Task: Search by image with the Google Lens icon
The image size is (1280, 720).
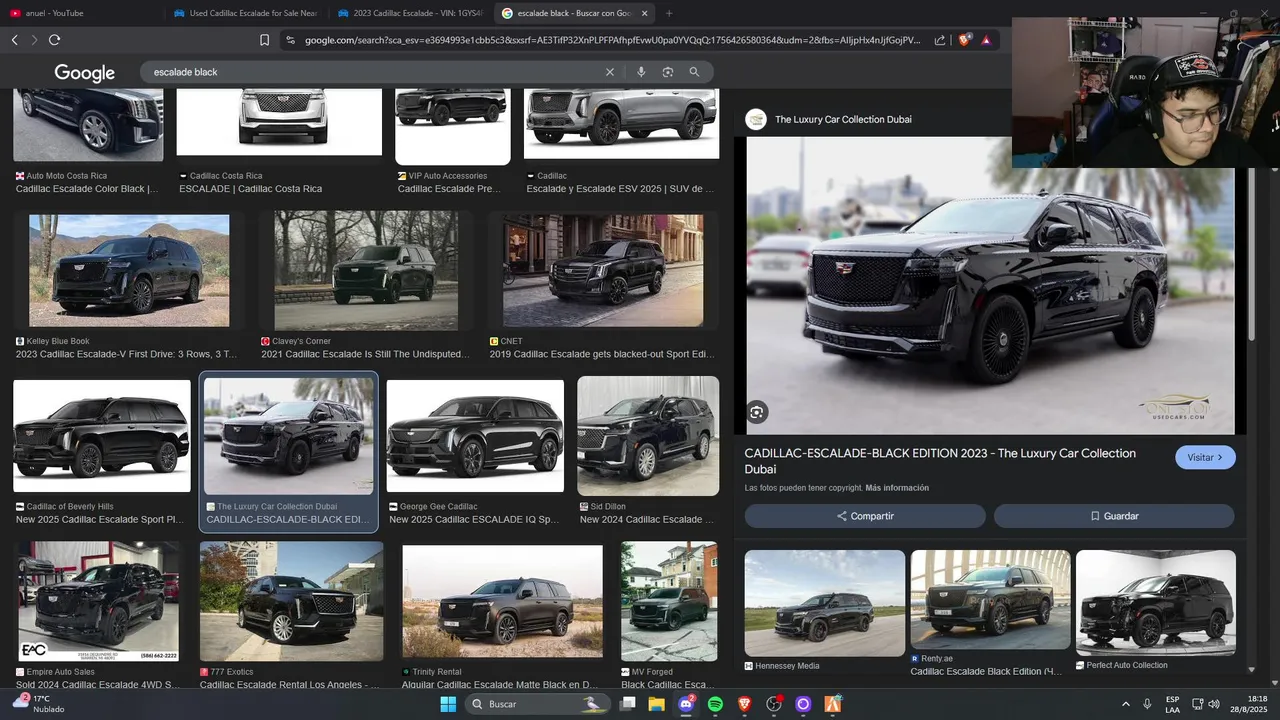Action: [668, 72]
